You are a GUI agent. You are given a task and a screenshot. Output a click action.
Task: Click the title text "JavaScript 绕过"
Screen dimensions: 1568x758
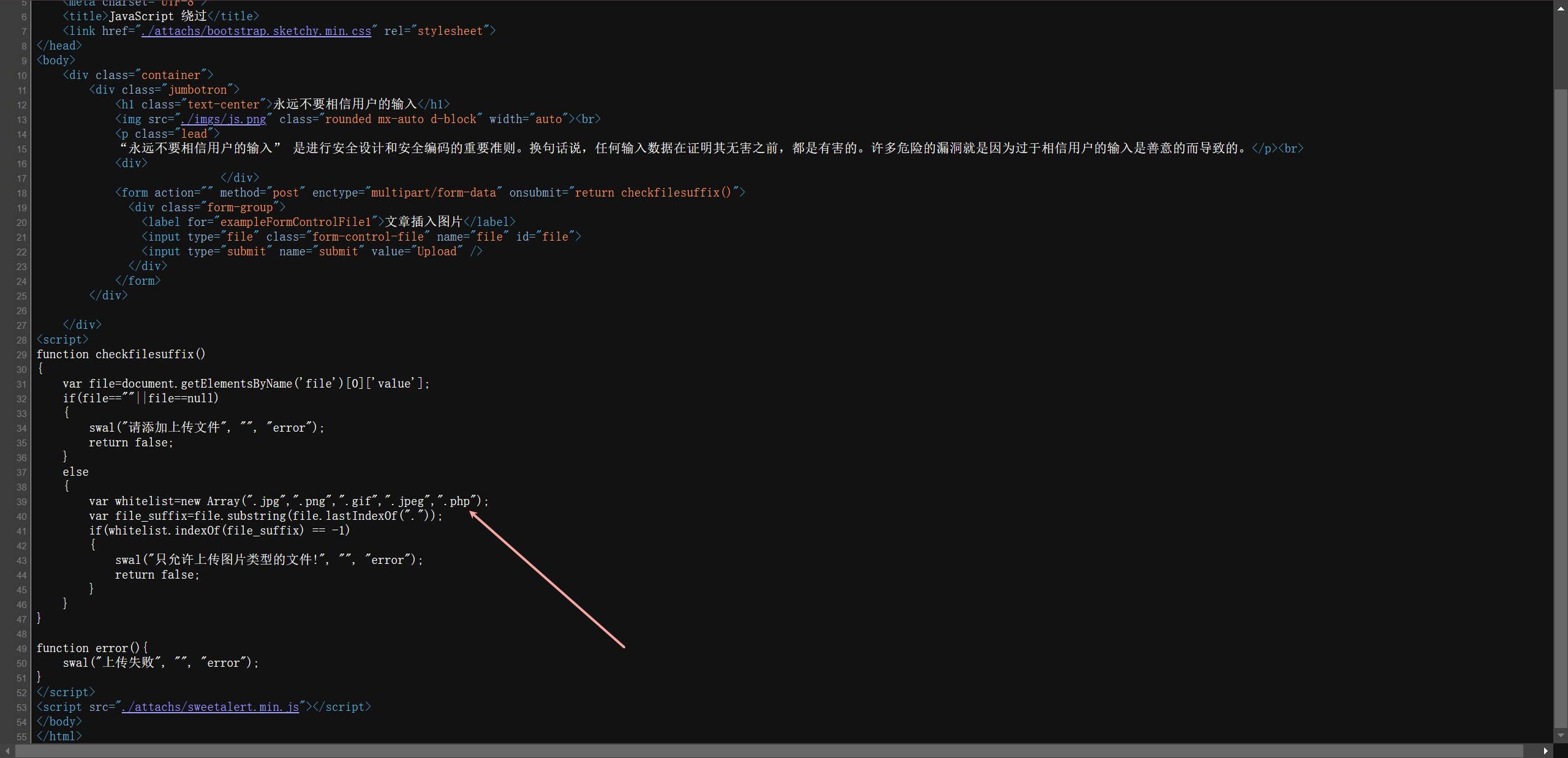click(x=158, y=17)
